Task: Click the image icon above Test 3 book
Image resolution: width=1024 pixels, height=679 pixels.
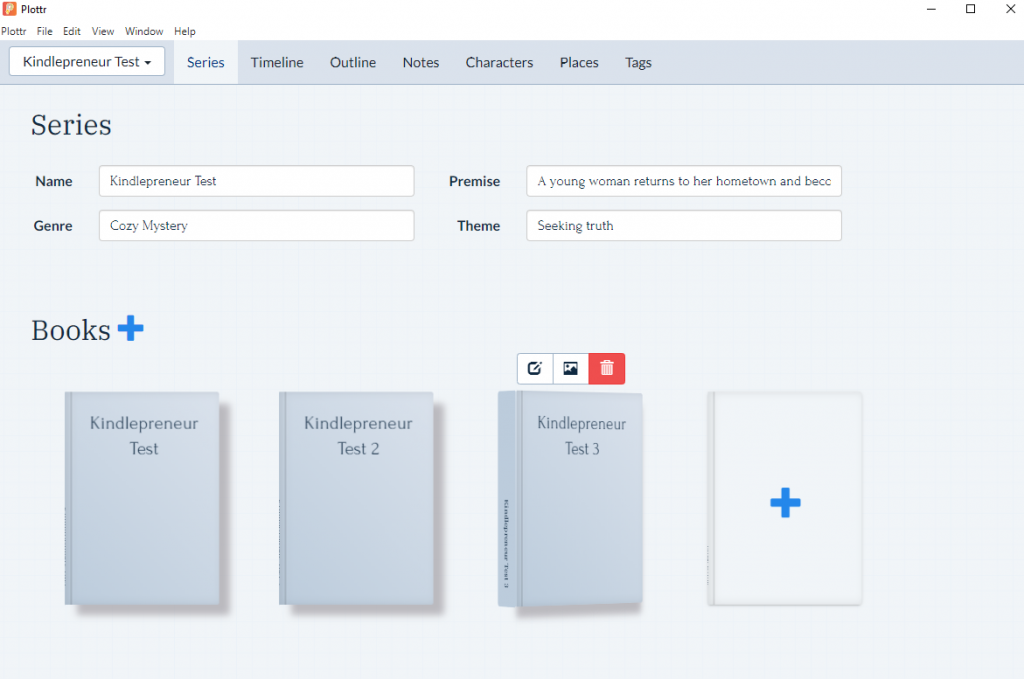Action: pyautogui.click(x=571, y=369)
